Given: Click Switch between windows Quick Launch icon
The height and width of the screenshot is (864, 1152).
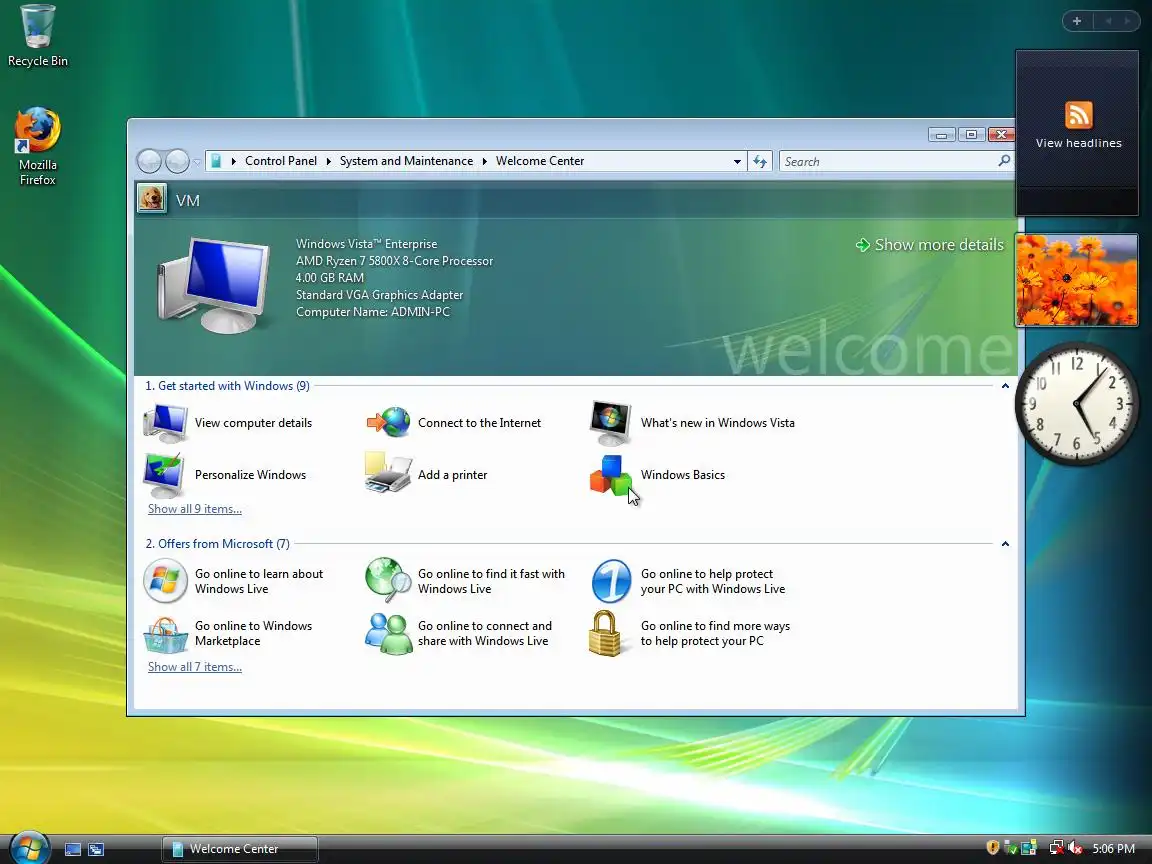Looking at the screenshot, I should pos(96,849).
